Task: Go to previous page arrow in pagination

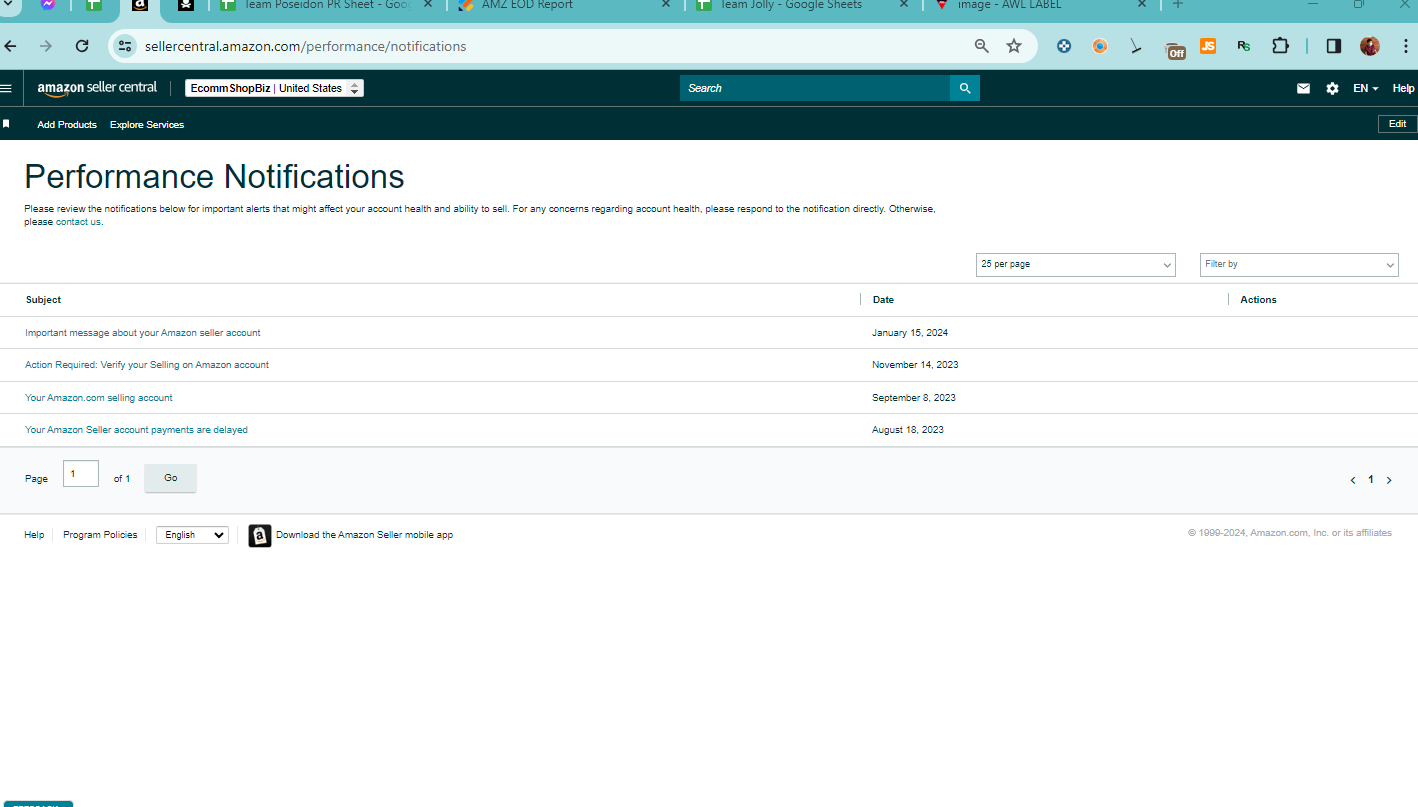Action: [1353, 480]
